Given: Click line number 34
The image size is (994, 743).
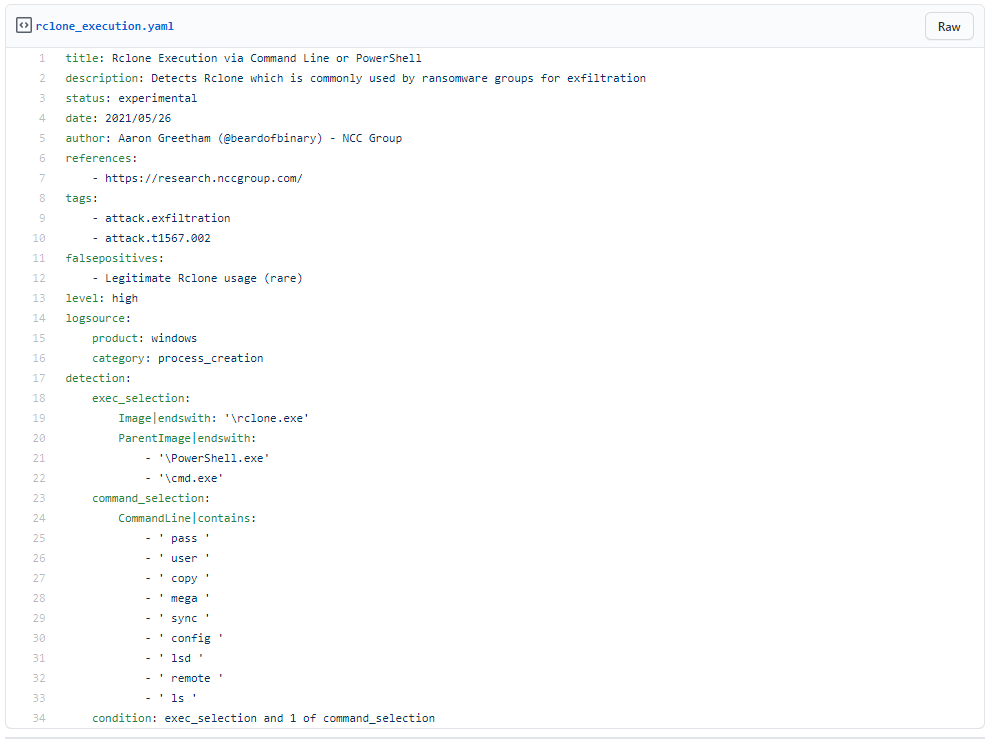Looking at the screenshot, I should [x=39, y=718].
